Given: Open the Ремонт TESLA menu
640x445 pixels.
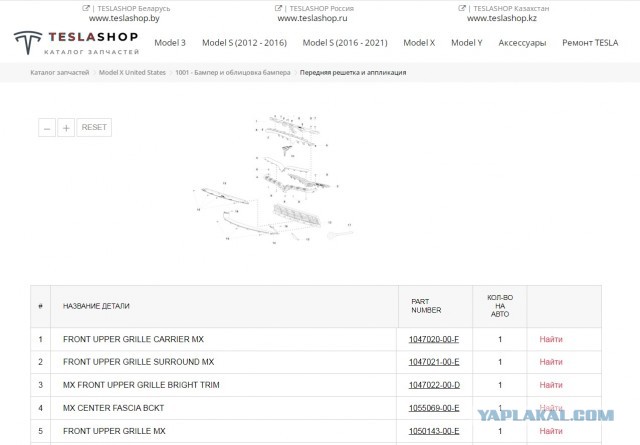Looking at the screenshot, I should pos(590,43).
